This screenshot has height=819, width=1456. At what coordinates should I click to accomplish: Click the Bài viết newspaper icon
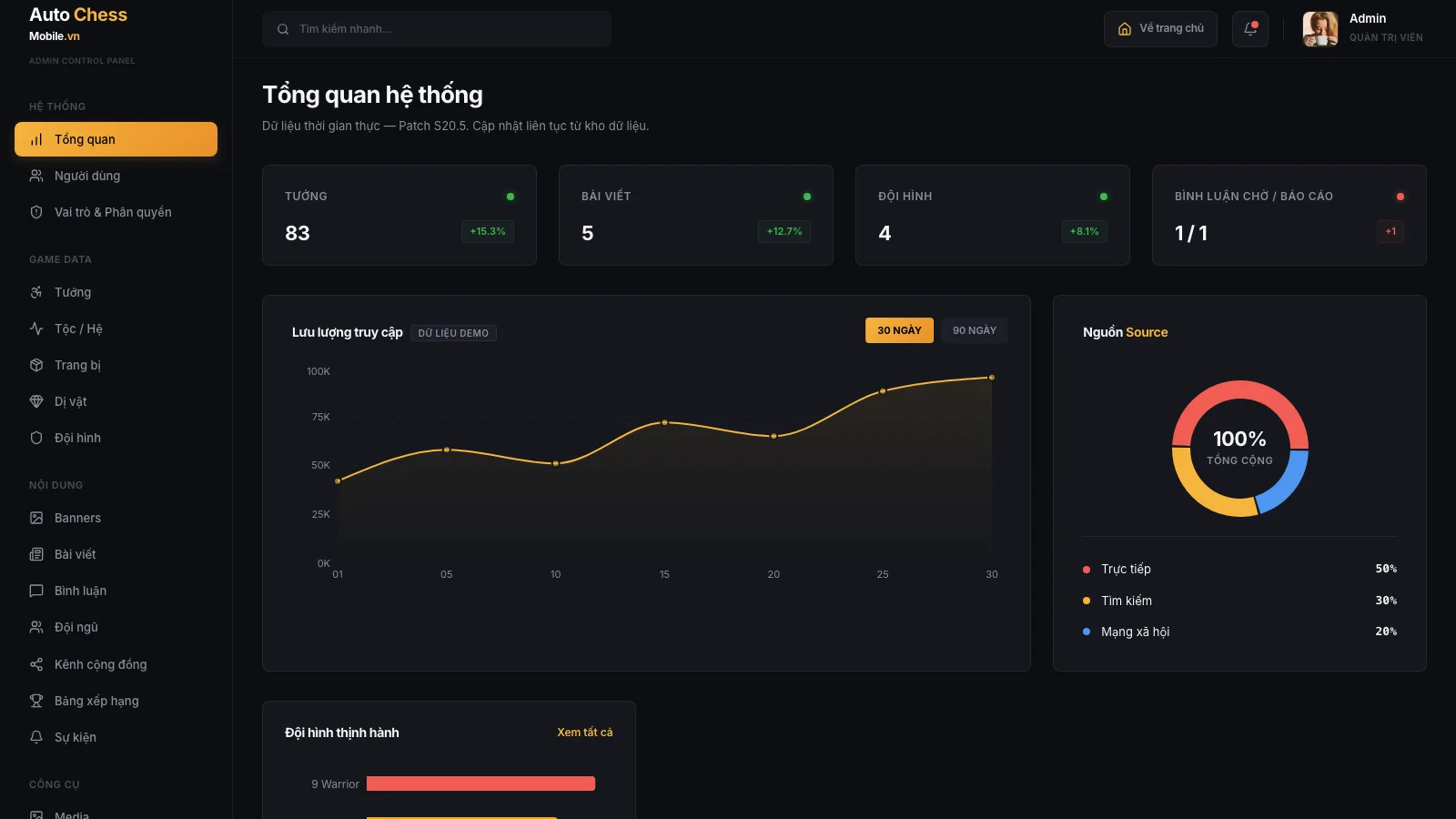[36, 554]
